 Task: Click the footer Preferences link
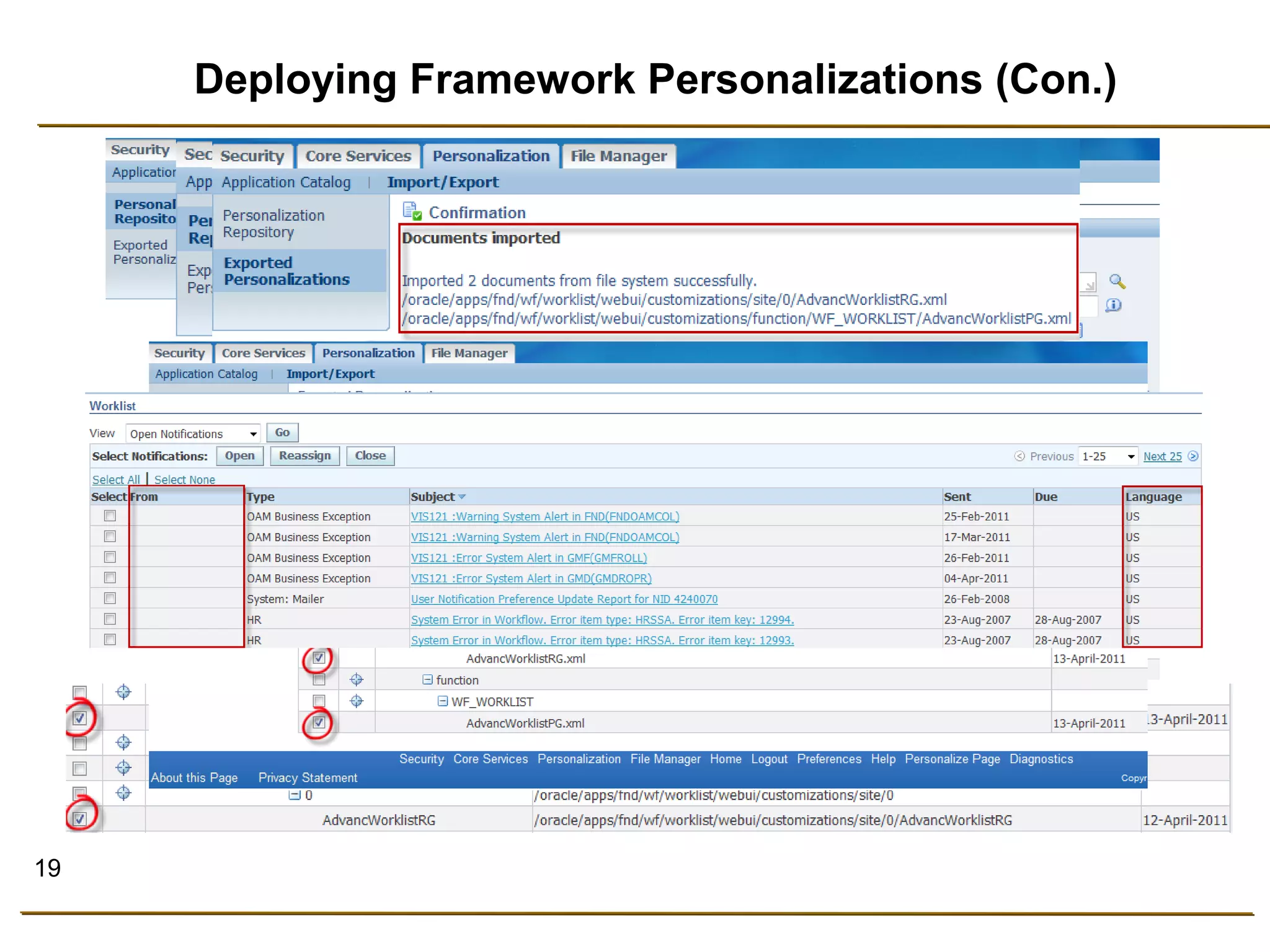click(829, 759)
